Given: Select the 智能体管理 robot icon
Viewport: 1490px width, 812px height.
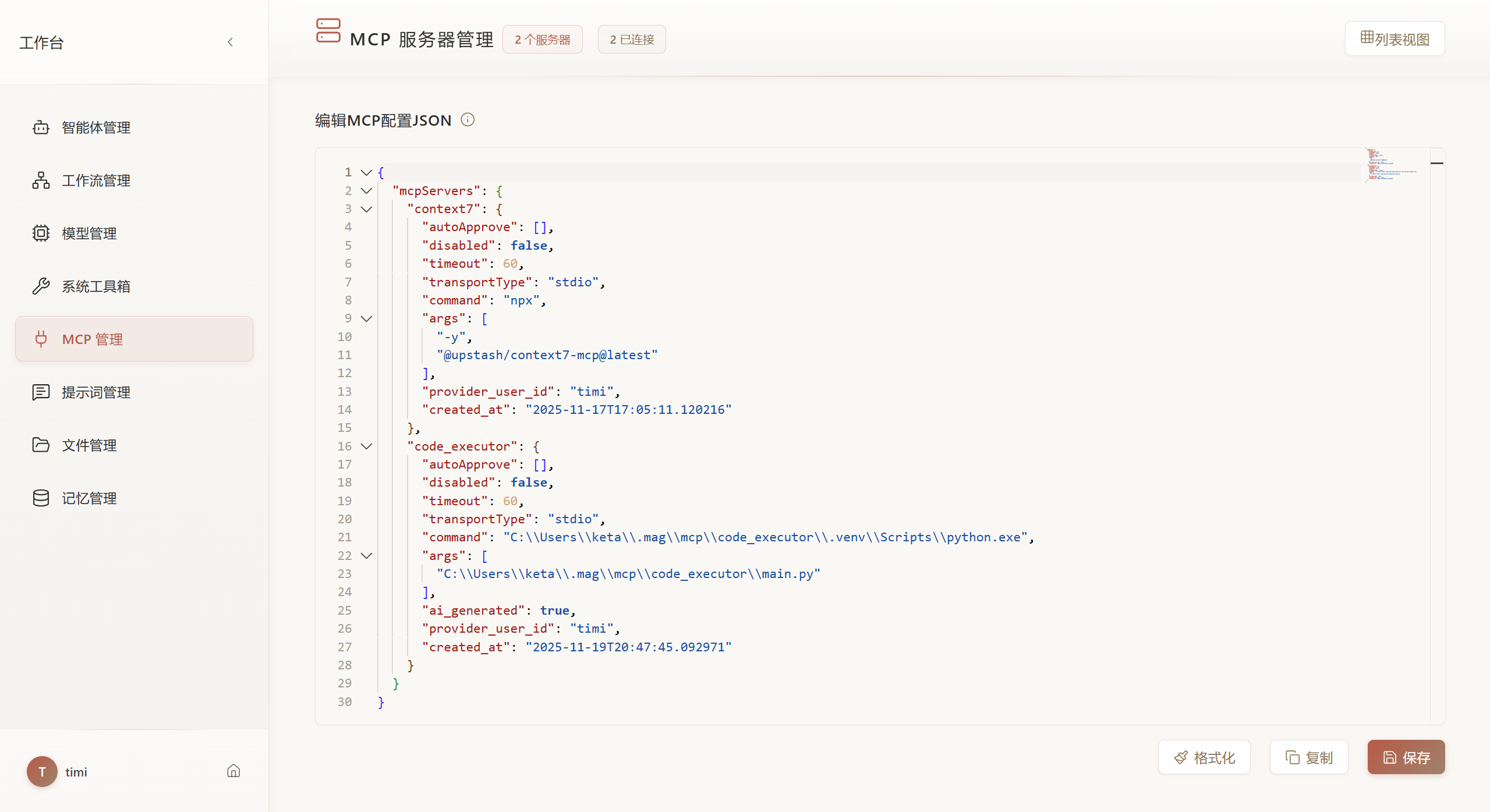Looking at the screenshot, I should [41, 127].
